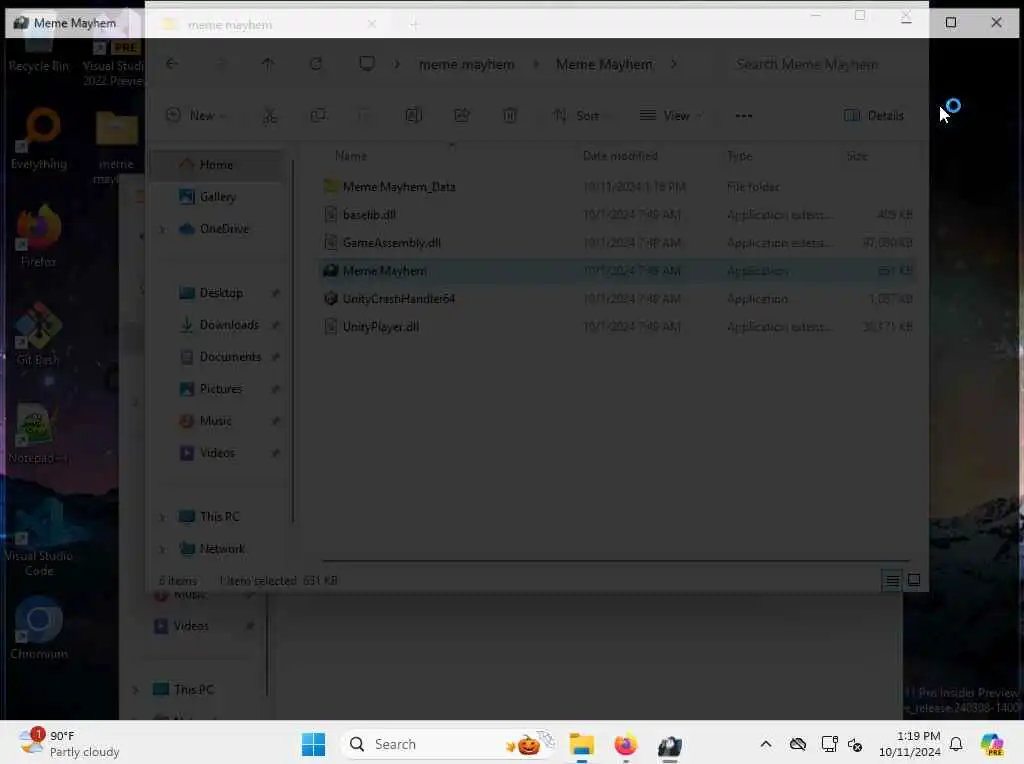Go back with the Explorer back arrow
1024x764 pixels.
point(172,63)
